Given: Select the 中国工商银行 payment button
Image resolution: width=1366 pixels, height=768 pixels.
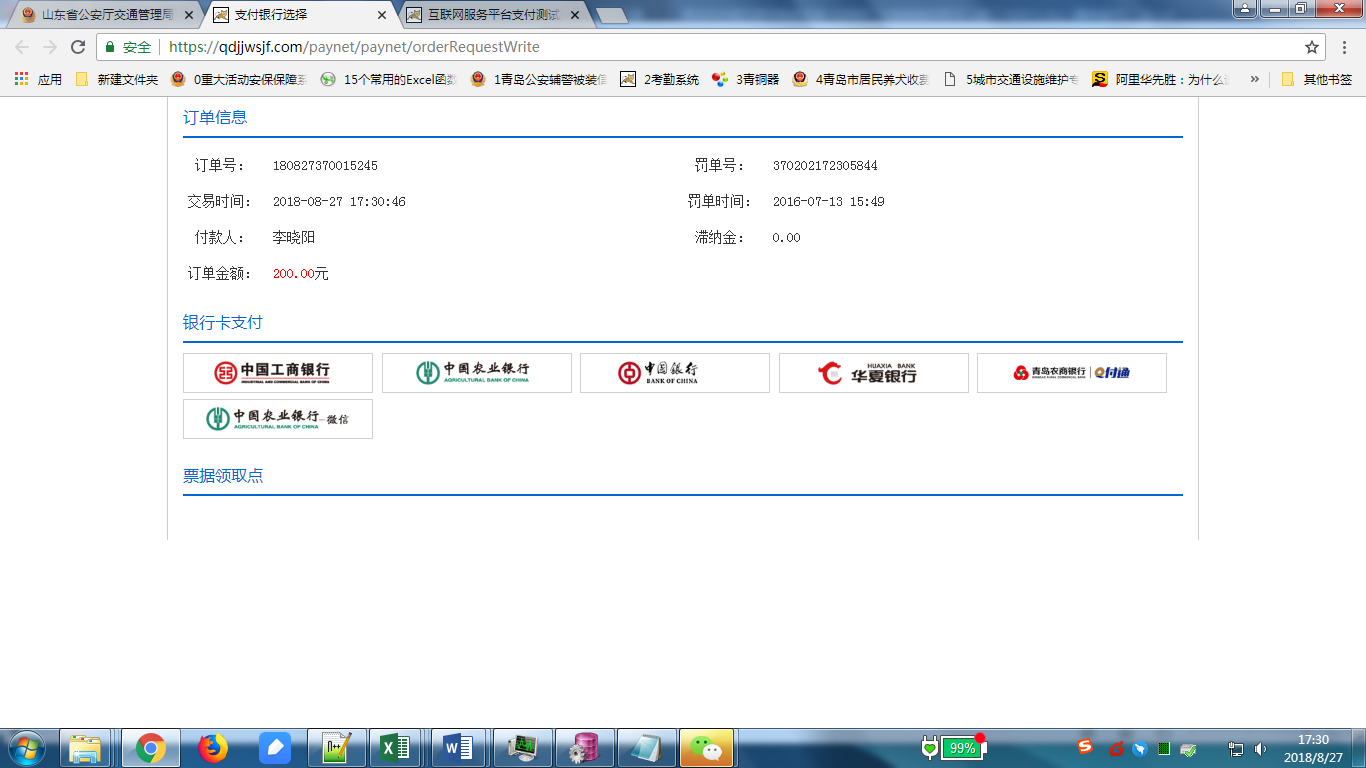Looking at the screenshot, I should point(277,372).
